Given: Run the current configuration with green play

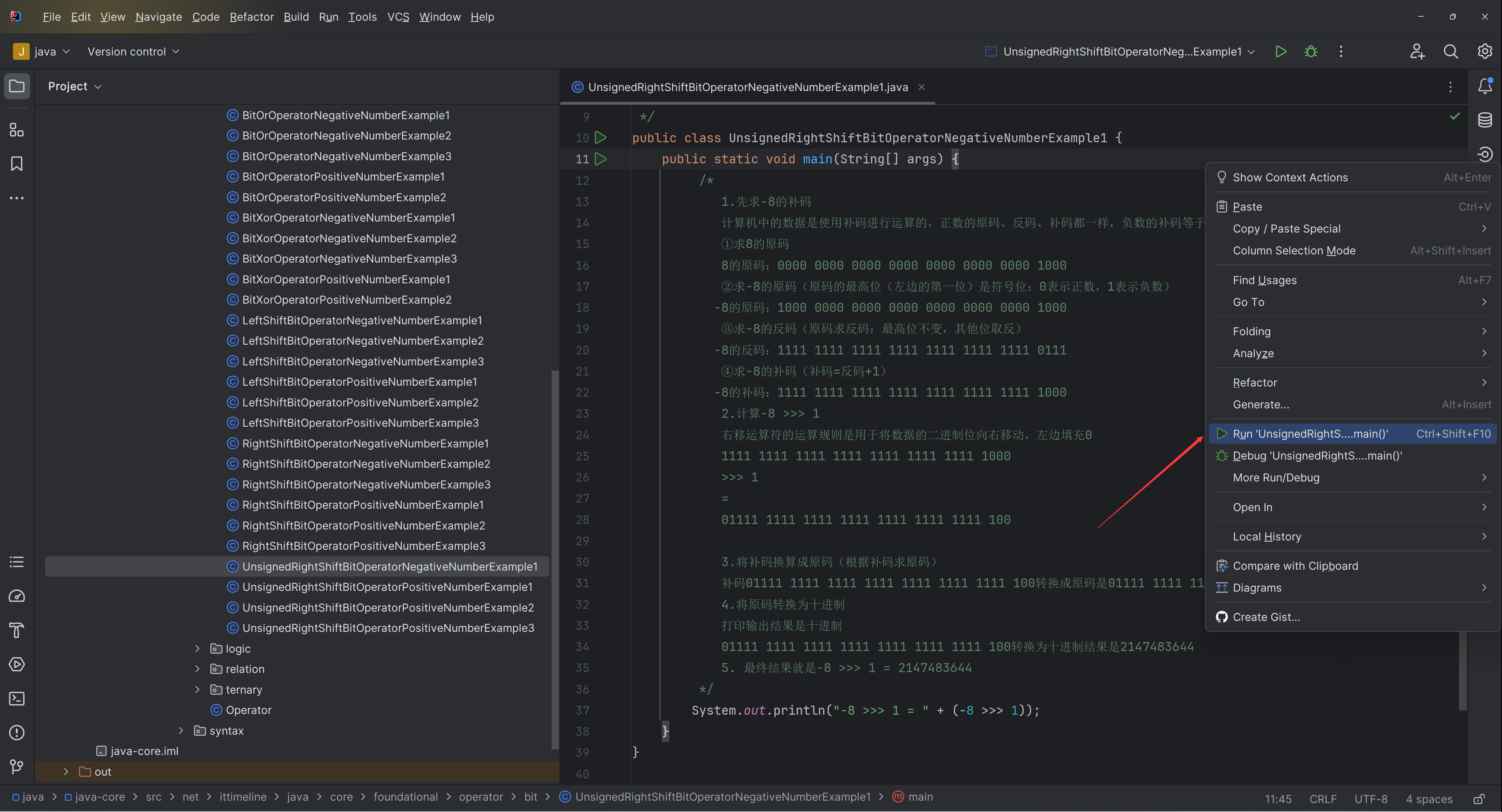Looking at the screenshot, I should [1280, 51].
